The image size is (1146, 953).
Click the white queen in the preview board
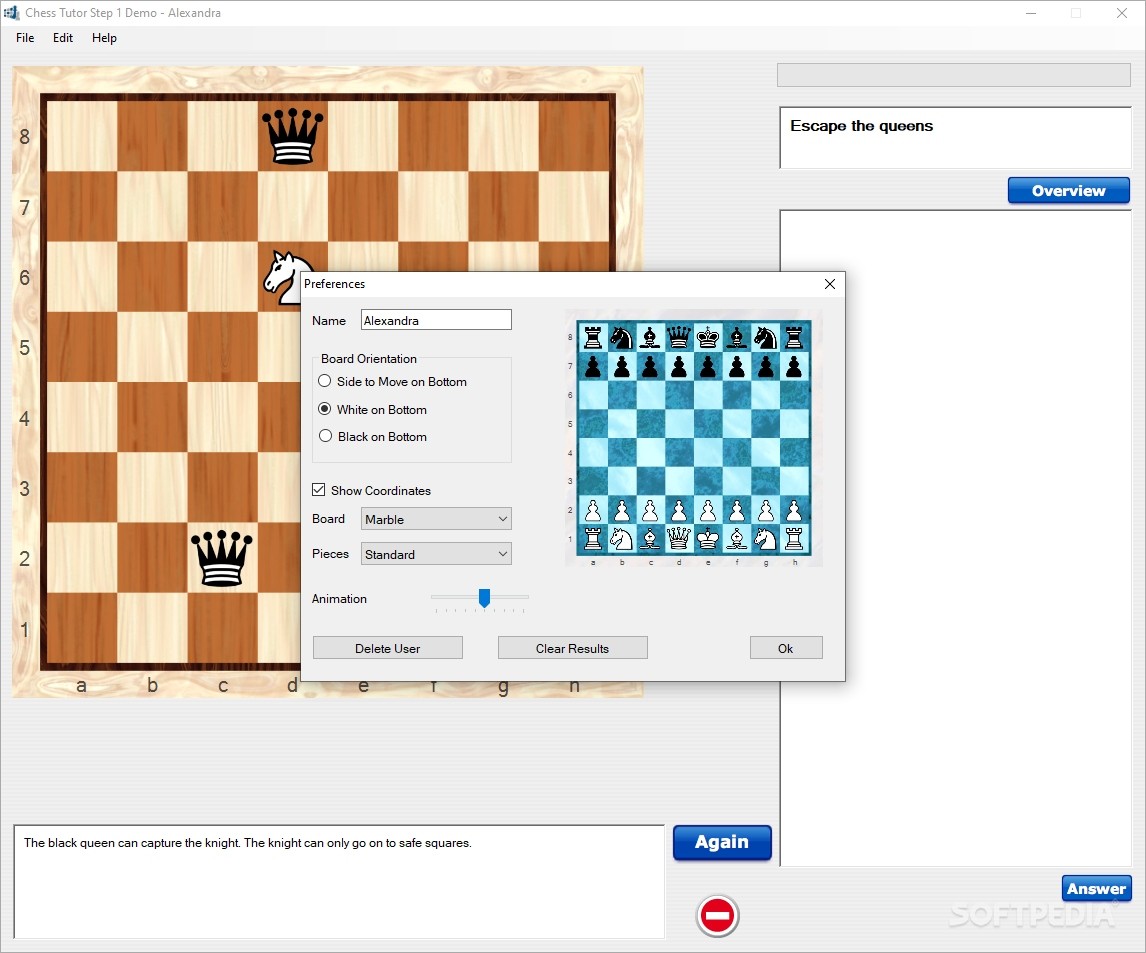pyautogui.click(x=679, y=539)
